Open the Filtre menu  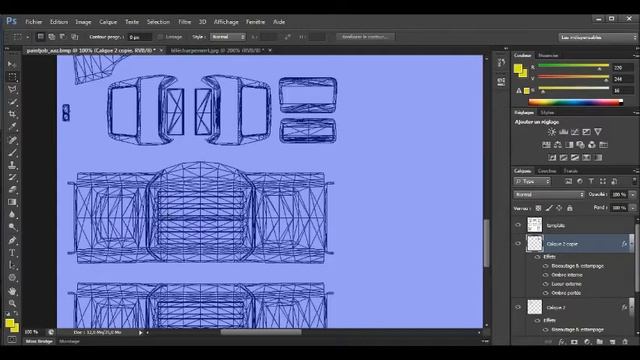tap(184, 22)
